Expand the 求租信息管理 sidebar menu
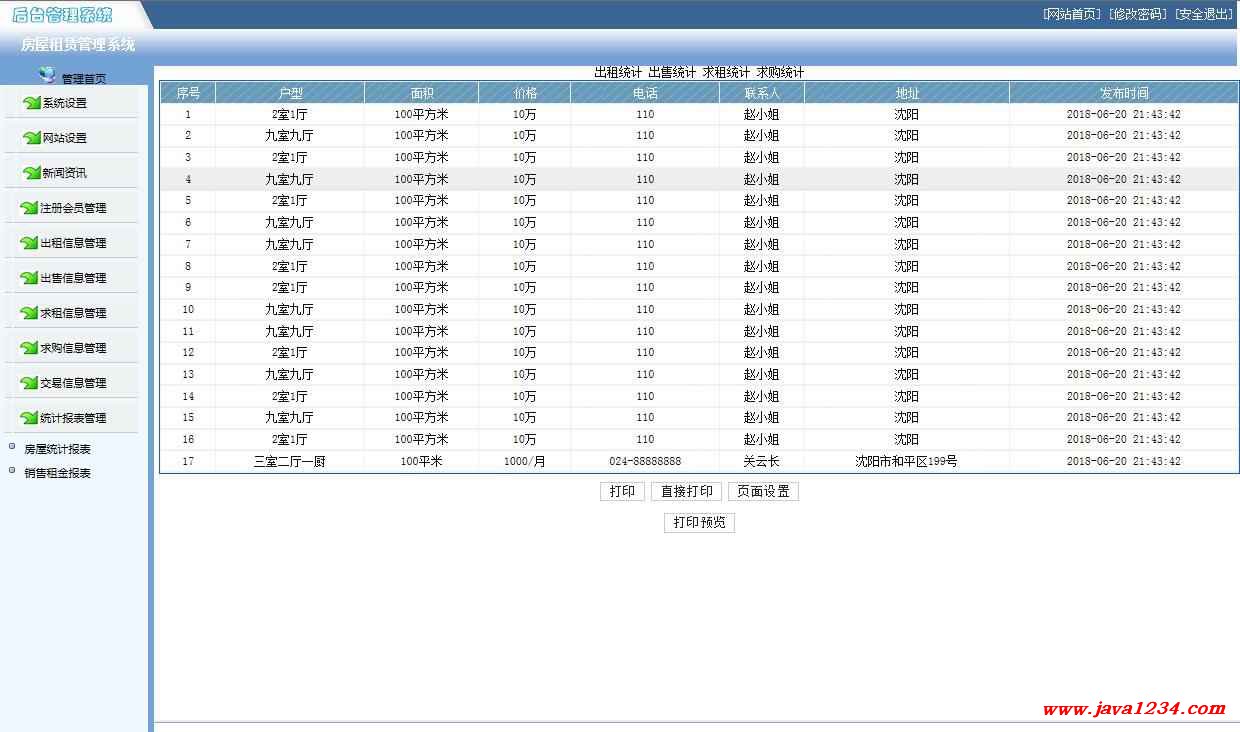This screenshot has width=1240, height=732. (x=72, y=313)
